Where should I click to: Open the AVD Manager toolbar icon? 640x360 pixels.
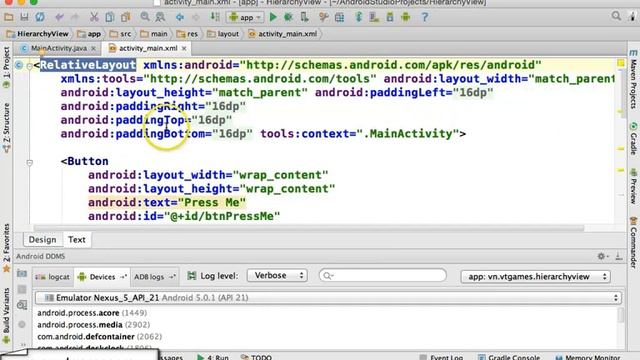tap(374, 17)
